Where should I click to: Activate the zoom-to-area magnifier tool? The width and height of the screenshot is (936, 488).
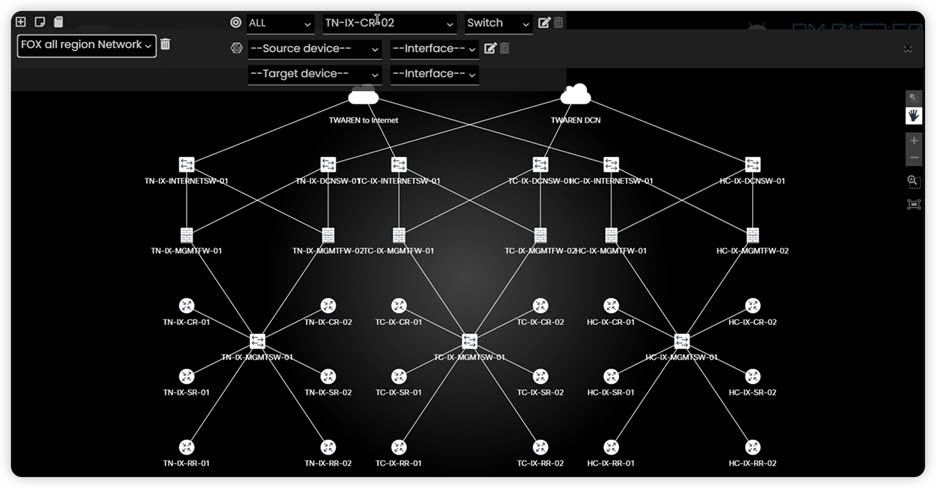pos(913,181)
